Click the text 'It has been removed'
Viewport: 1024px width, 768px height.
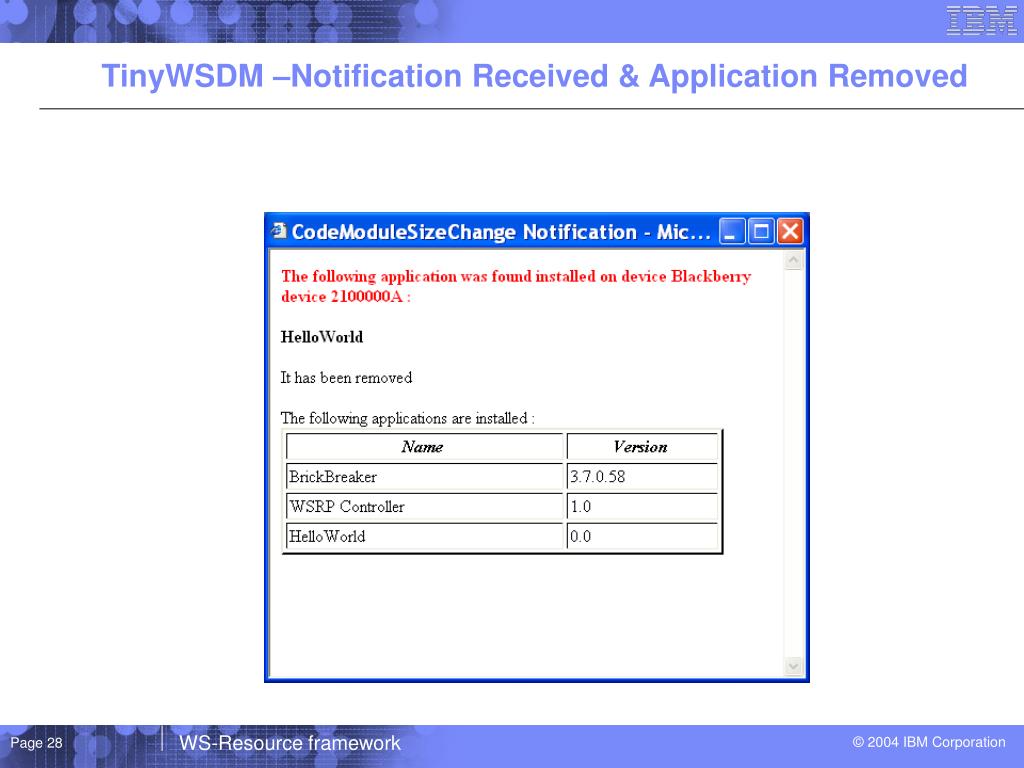tap(346, 377)
